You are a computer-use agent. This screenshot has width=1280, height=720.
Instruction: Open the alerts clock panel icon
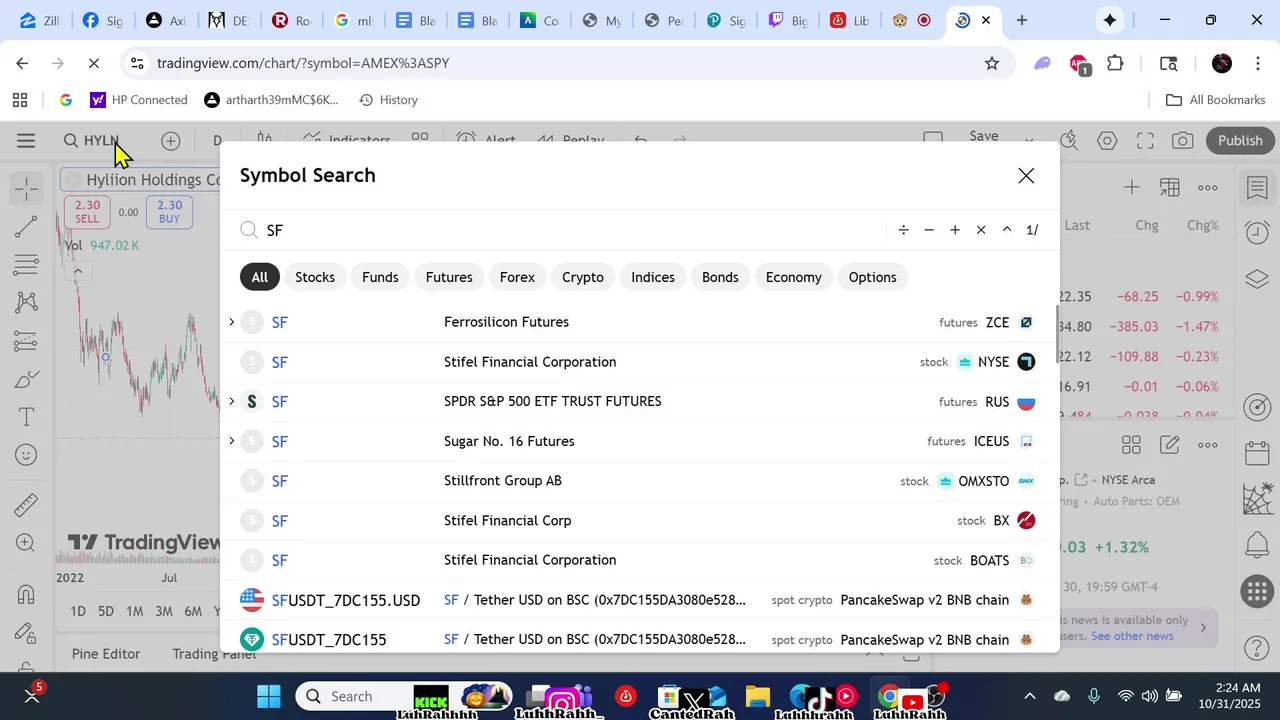pos(1257,233)
